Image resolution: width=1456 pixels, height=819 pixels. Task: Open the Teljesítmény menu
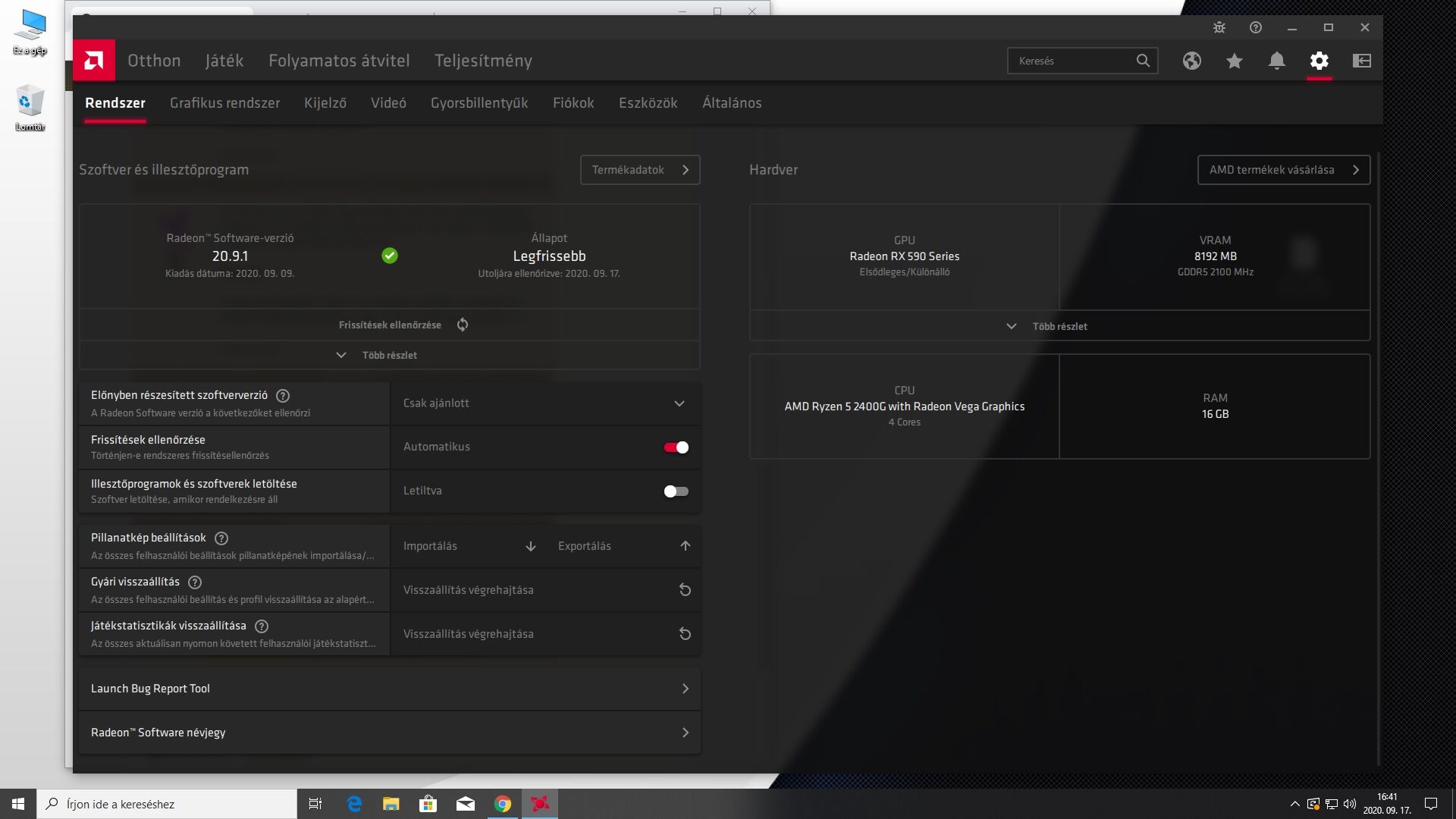pos(483,61)
